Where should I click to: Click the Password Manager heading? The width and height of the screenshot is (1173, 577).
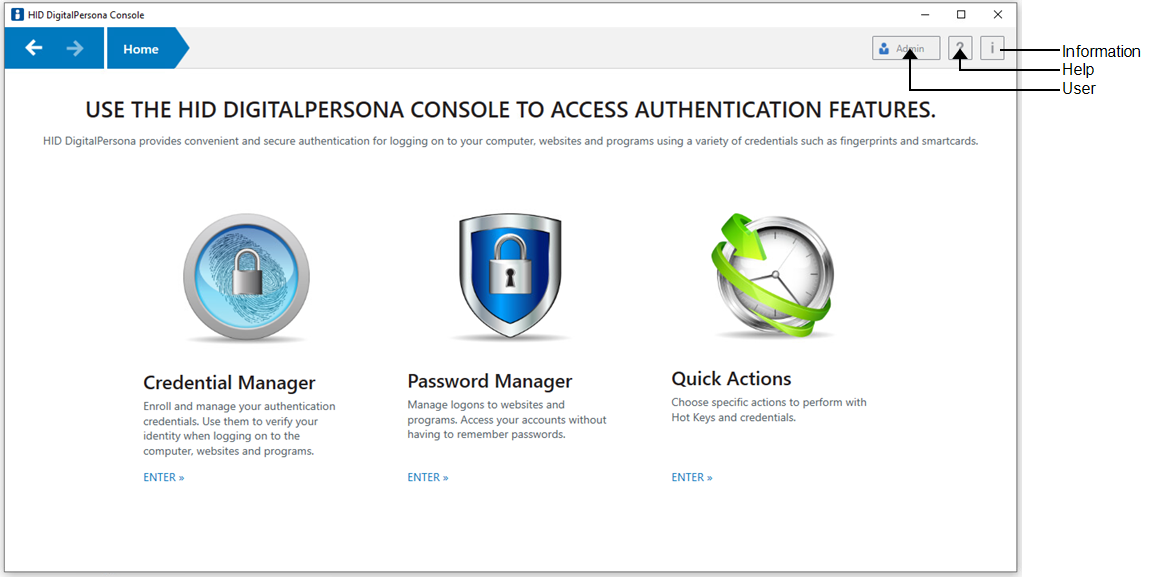[x=490, y=381]
